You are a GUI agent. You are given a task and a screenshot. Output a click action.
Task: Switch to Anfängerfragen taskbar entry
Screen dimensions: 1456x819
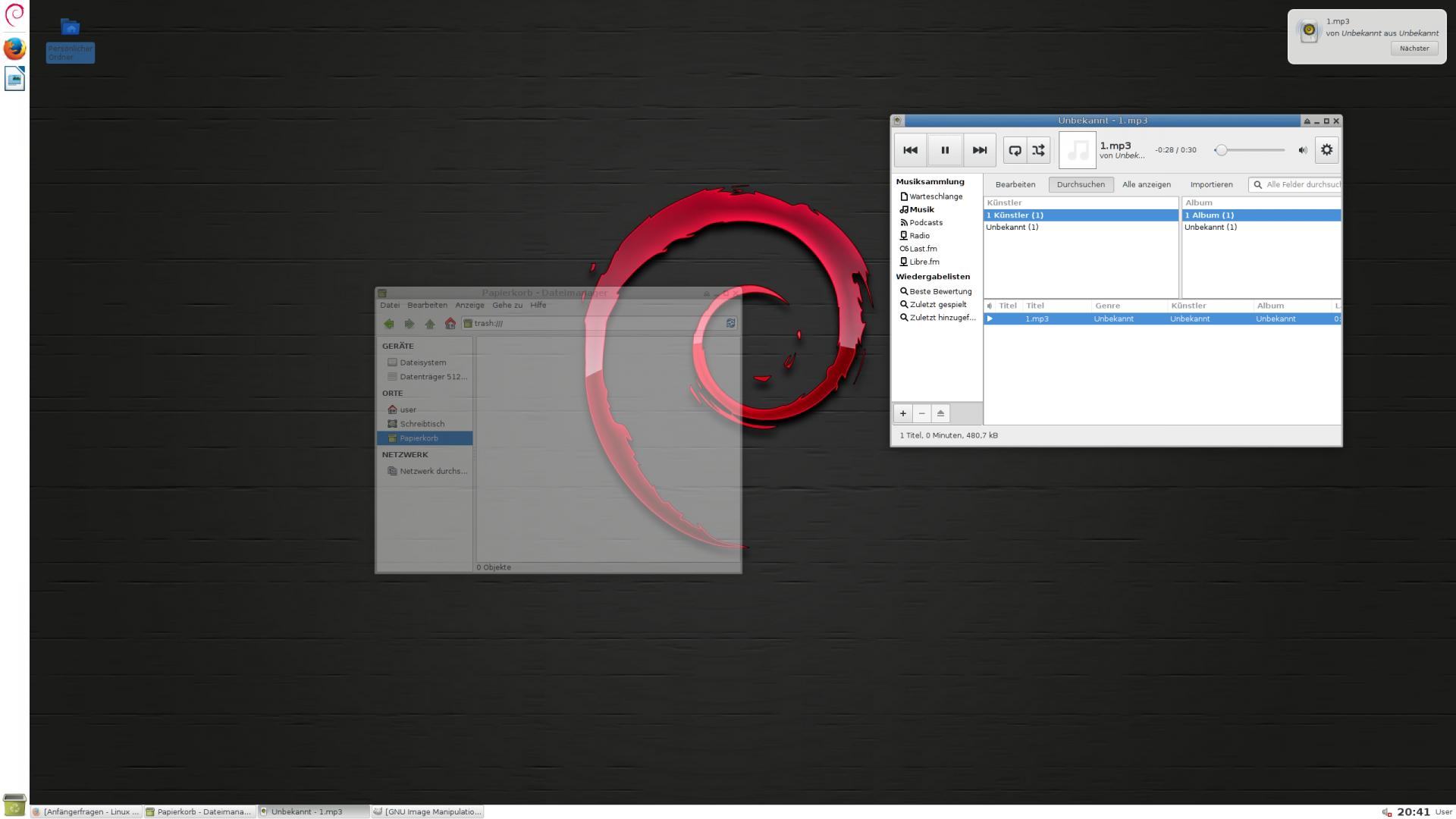[86, 812]
